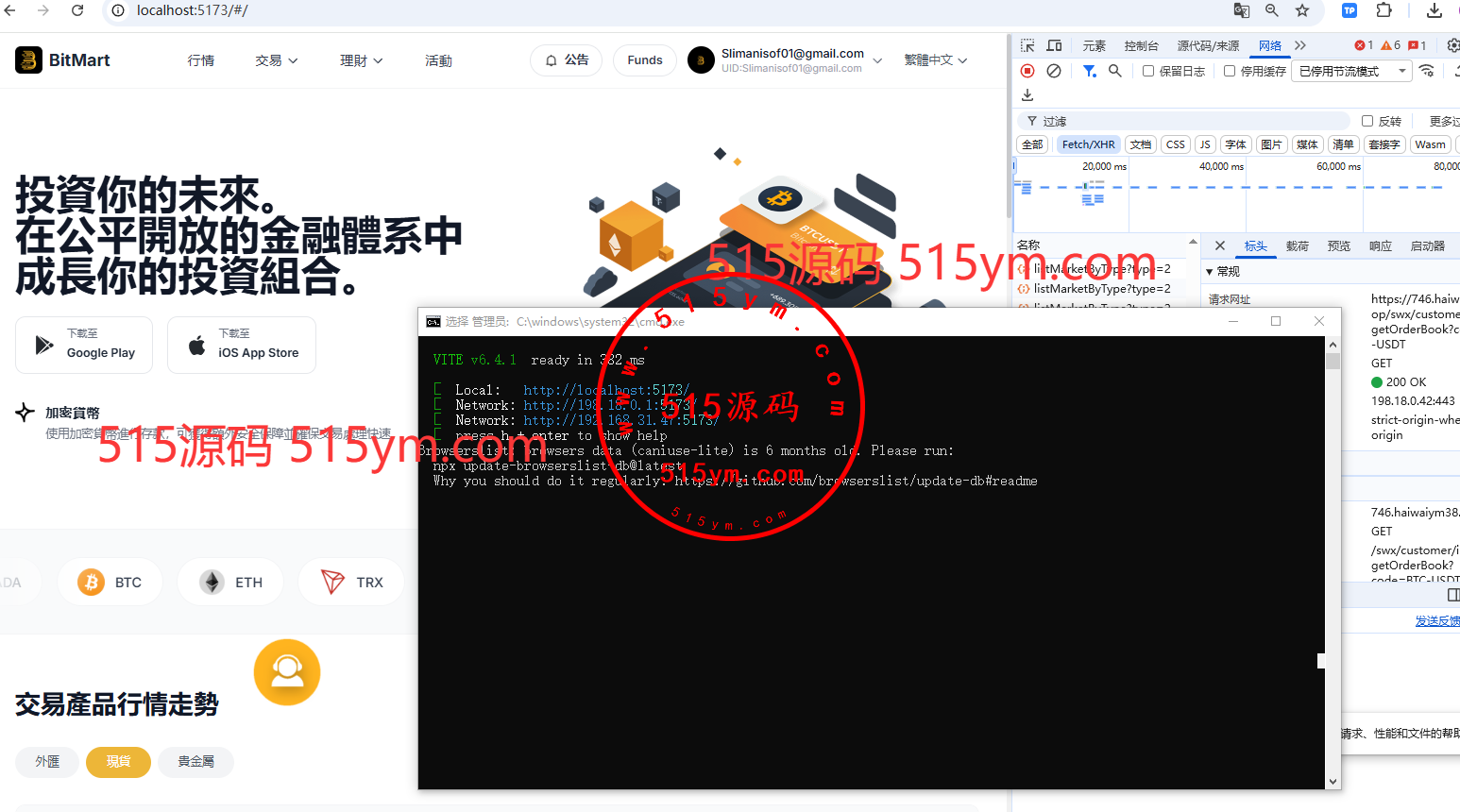Open the throttling mode dropdown
The width and height of the screenshot is (1460, 812).
click(x=1353, y=71)
